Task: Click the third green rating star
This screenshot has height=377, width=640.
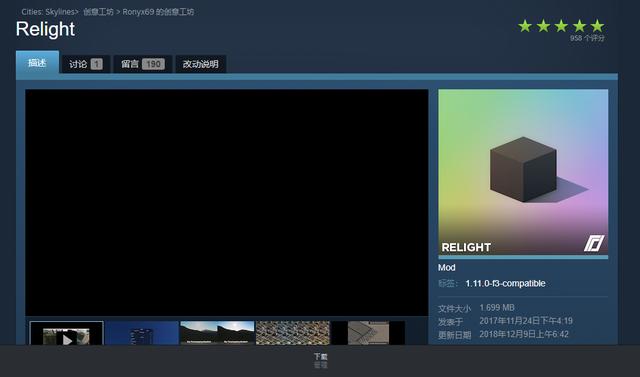Action: tap(561, 26)
